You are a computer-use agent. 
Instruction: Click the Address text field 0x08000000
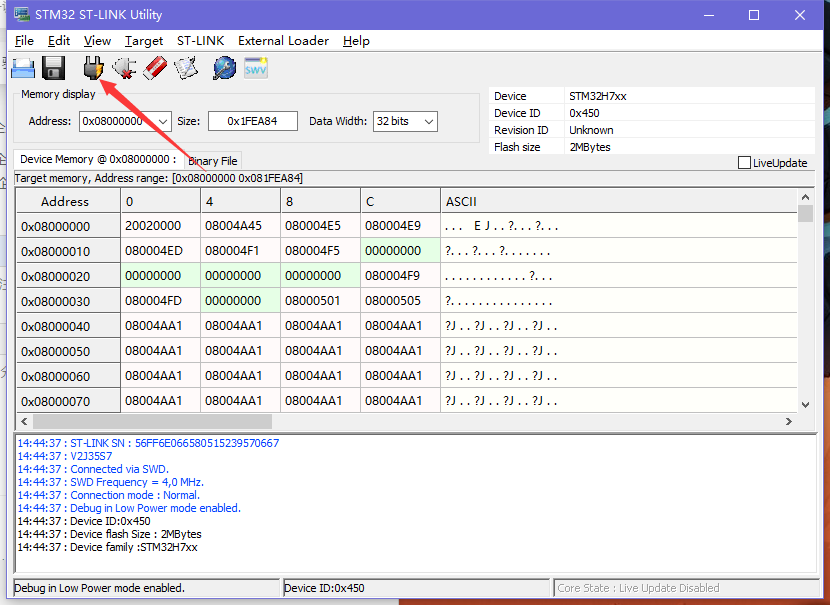[118, 121]
